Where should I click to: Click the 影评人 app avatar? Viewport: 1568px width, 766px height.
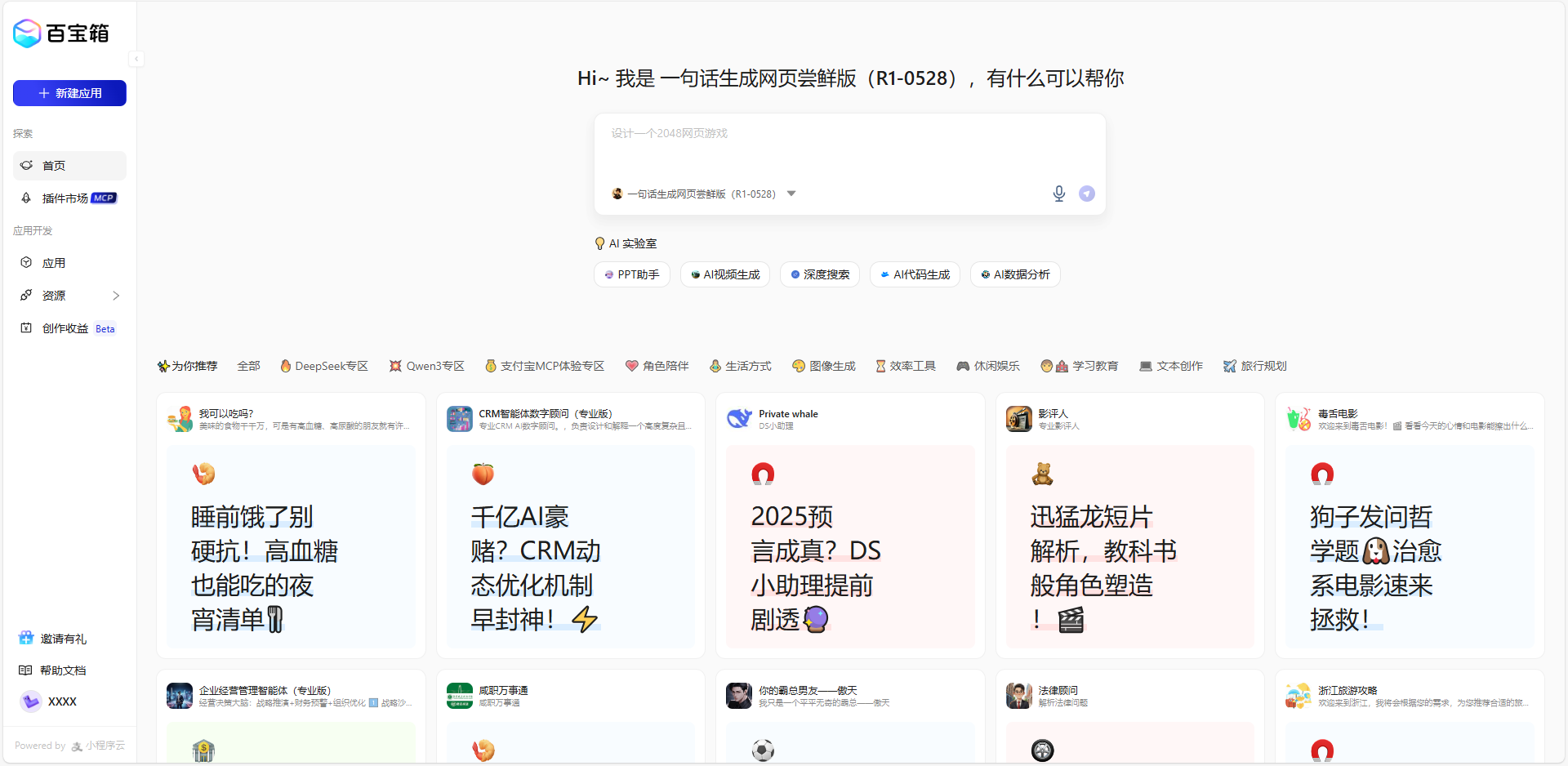tap(1019, 419)
